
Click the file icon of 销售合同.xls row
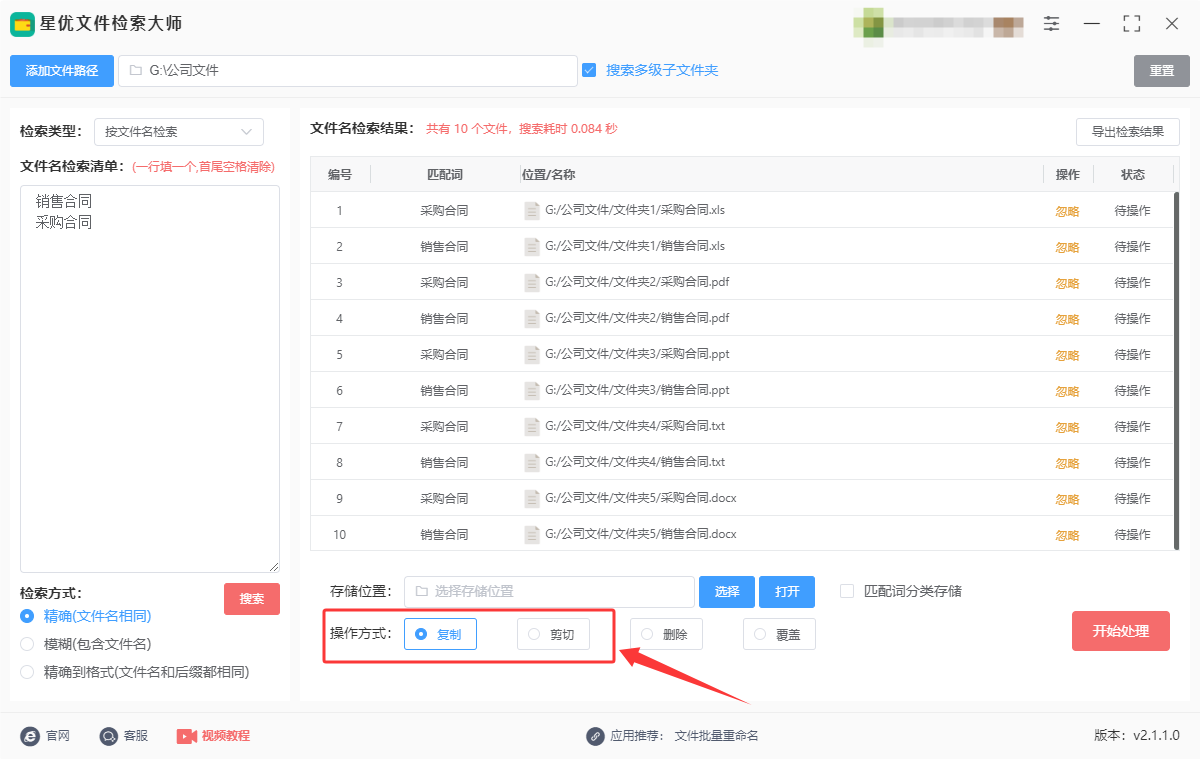532,247
